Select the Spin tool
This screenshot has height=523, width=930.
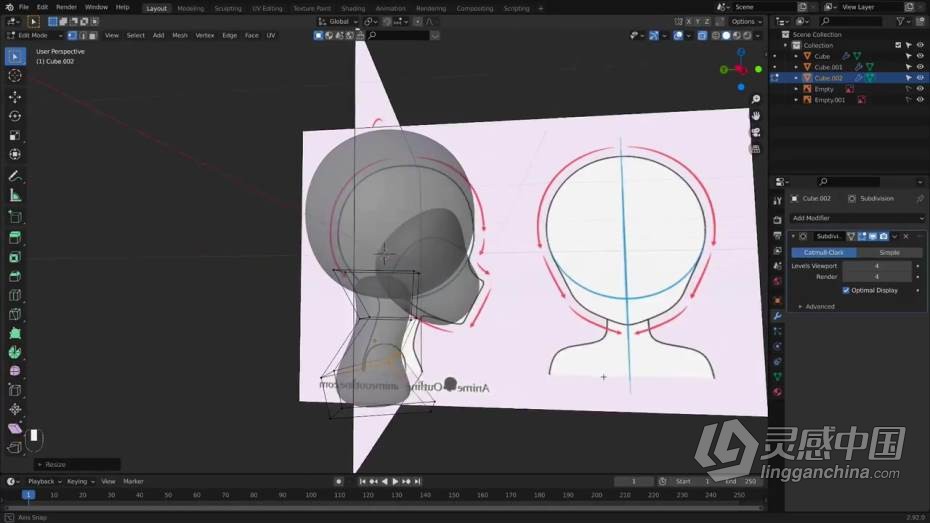[x=15, y=352]
